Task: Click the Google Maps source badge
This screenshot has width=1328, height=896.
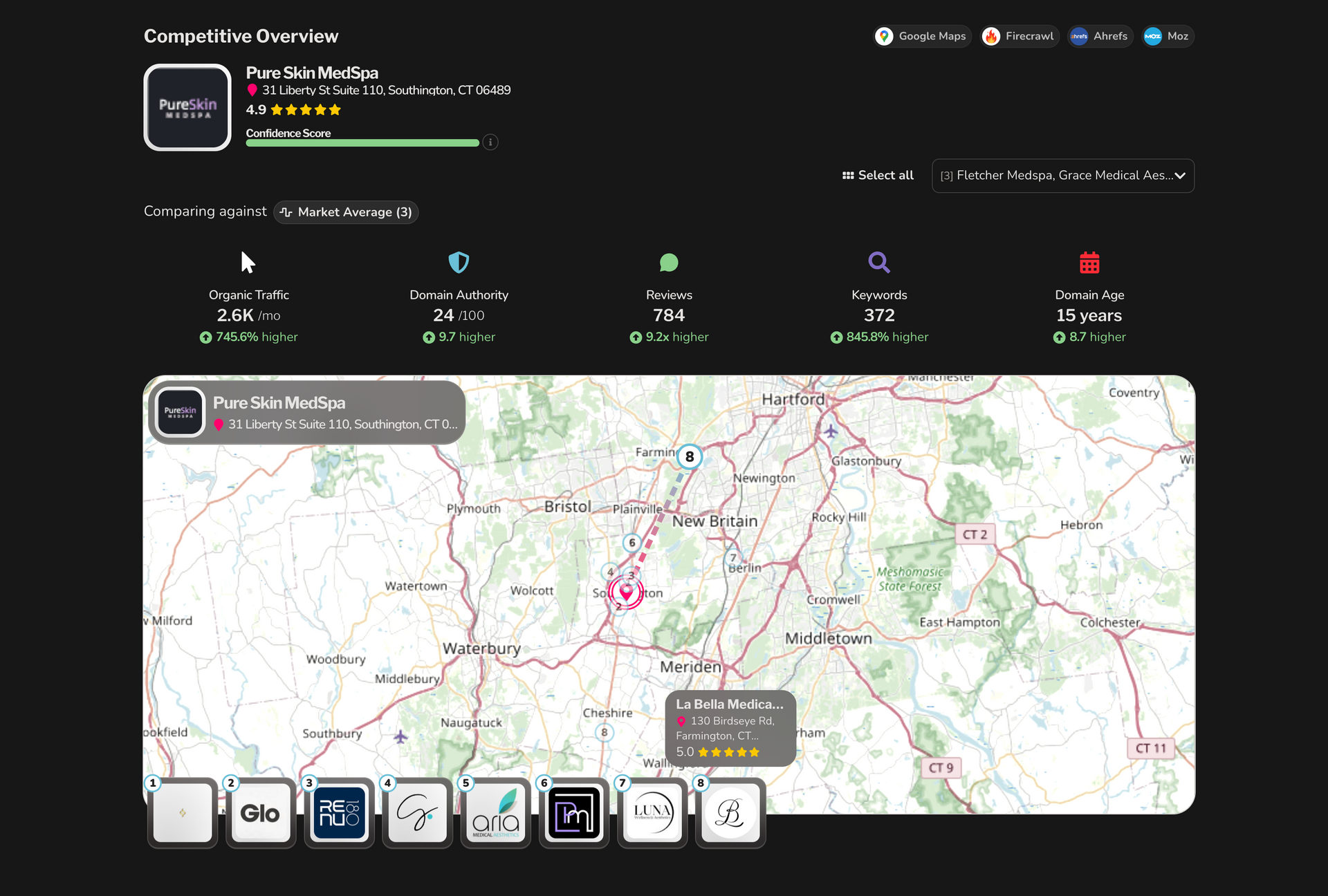Action: point(922,36)
